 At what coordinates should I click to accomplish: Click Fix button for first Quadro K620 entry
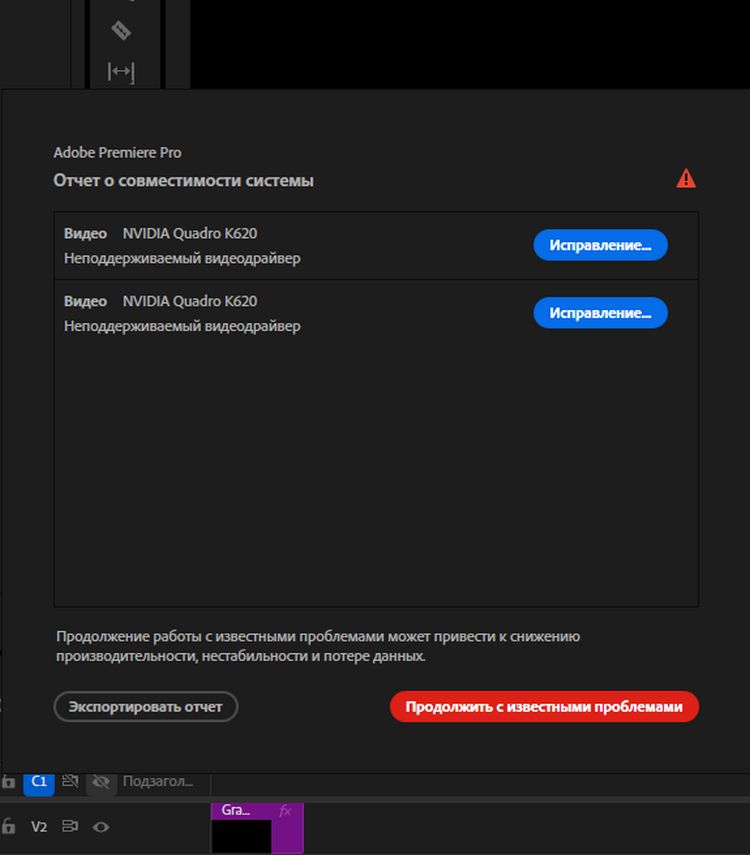point(600,245)
